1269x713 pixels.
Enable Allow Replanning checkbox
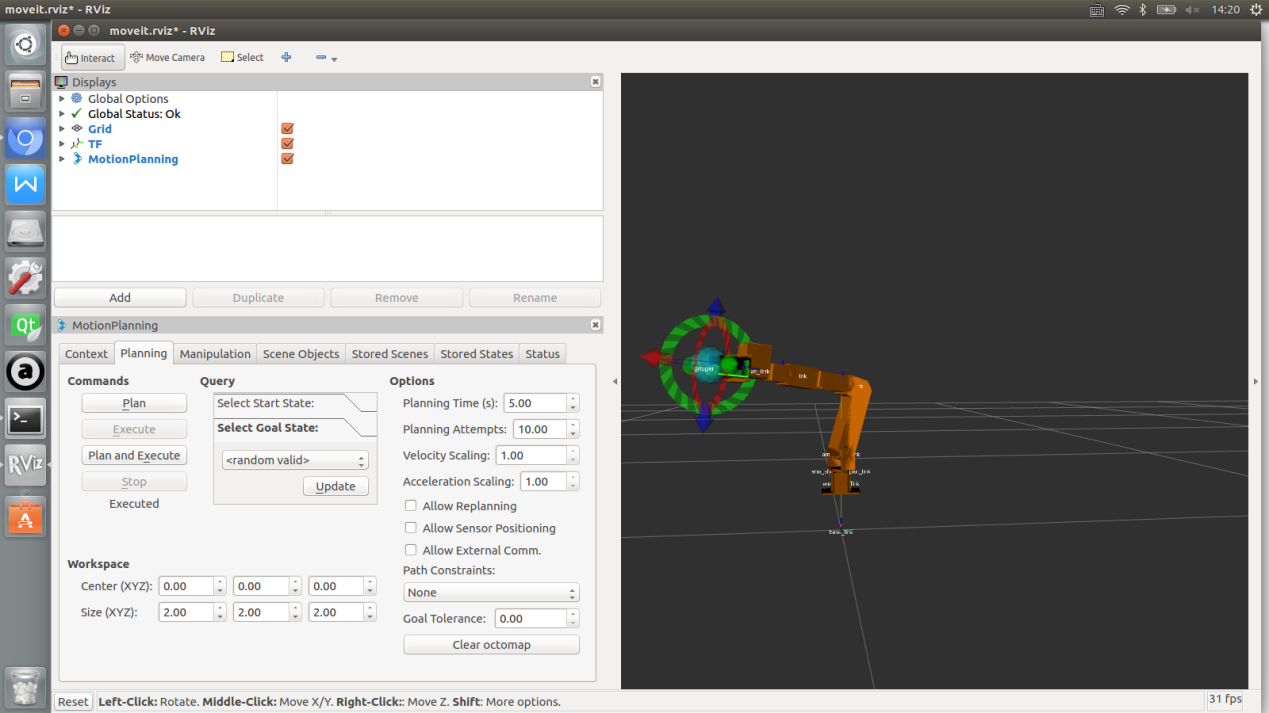point(411,506)
